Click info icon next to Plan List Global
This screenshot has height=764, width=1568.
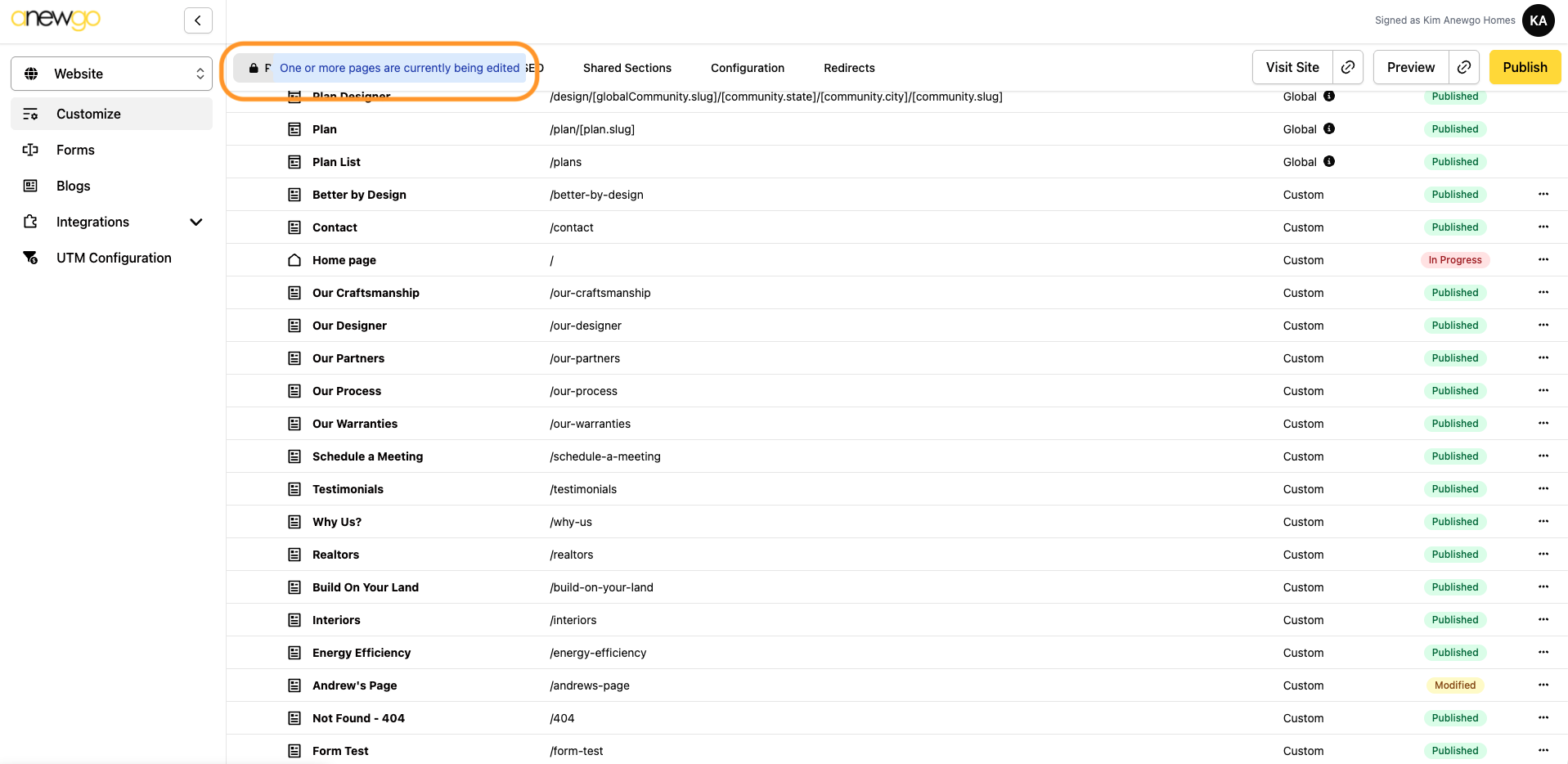[x=1329, y=161]
